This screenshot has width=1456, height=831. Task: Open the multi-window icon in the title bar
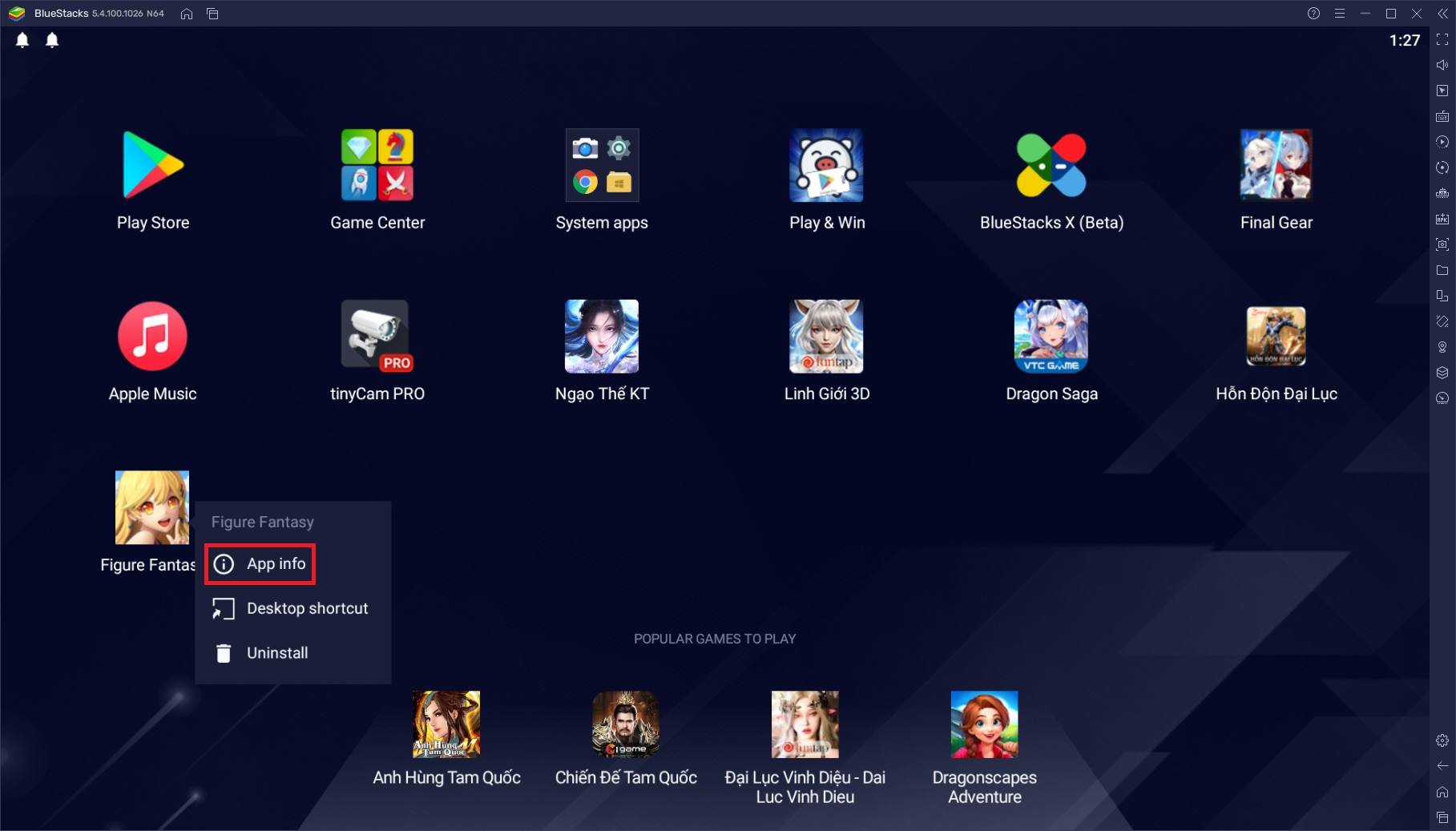click(x=212, y=14)
